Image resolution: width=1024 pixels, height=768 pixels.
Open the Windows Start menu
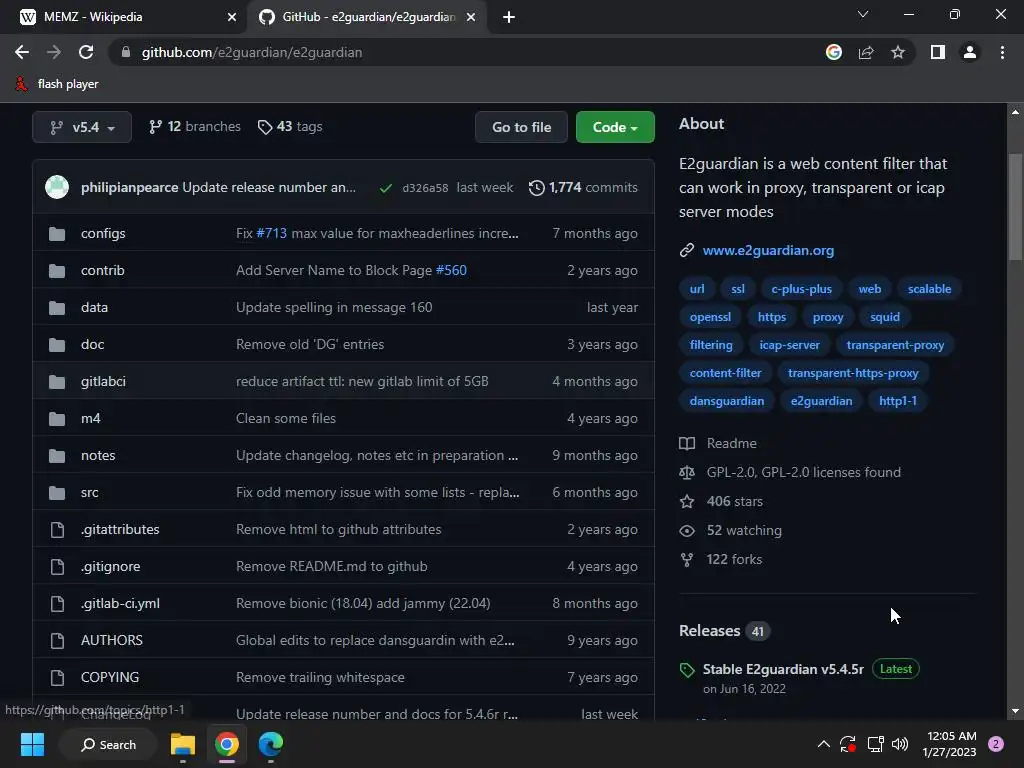pos(32,744)
